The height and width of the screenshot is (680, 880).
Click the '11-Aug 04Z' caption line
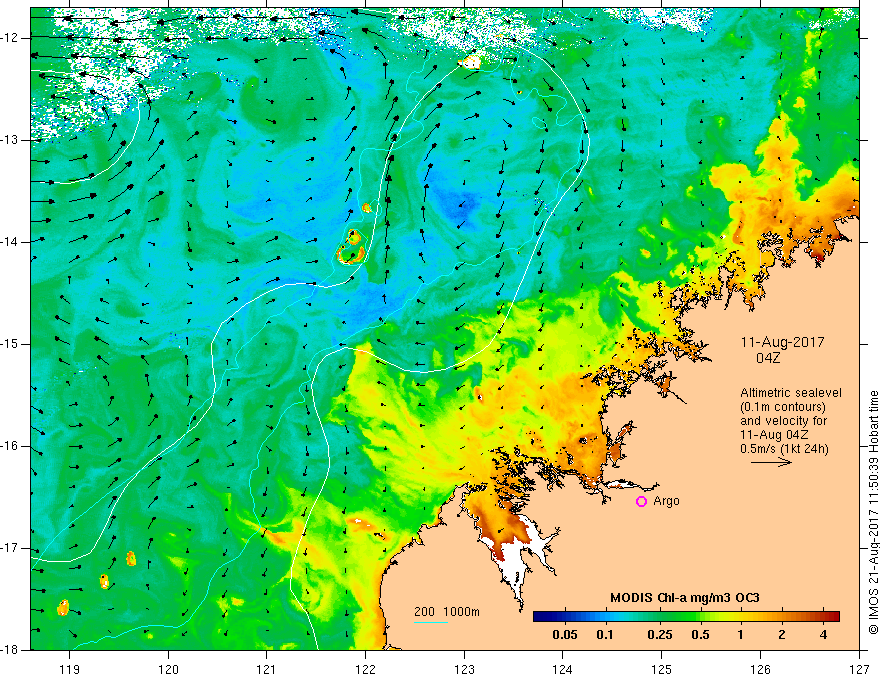(776, 435)
